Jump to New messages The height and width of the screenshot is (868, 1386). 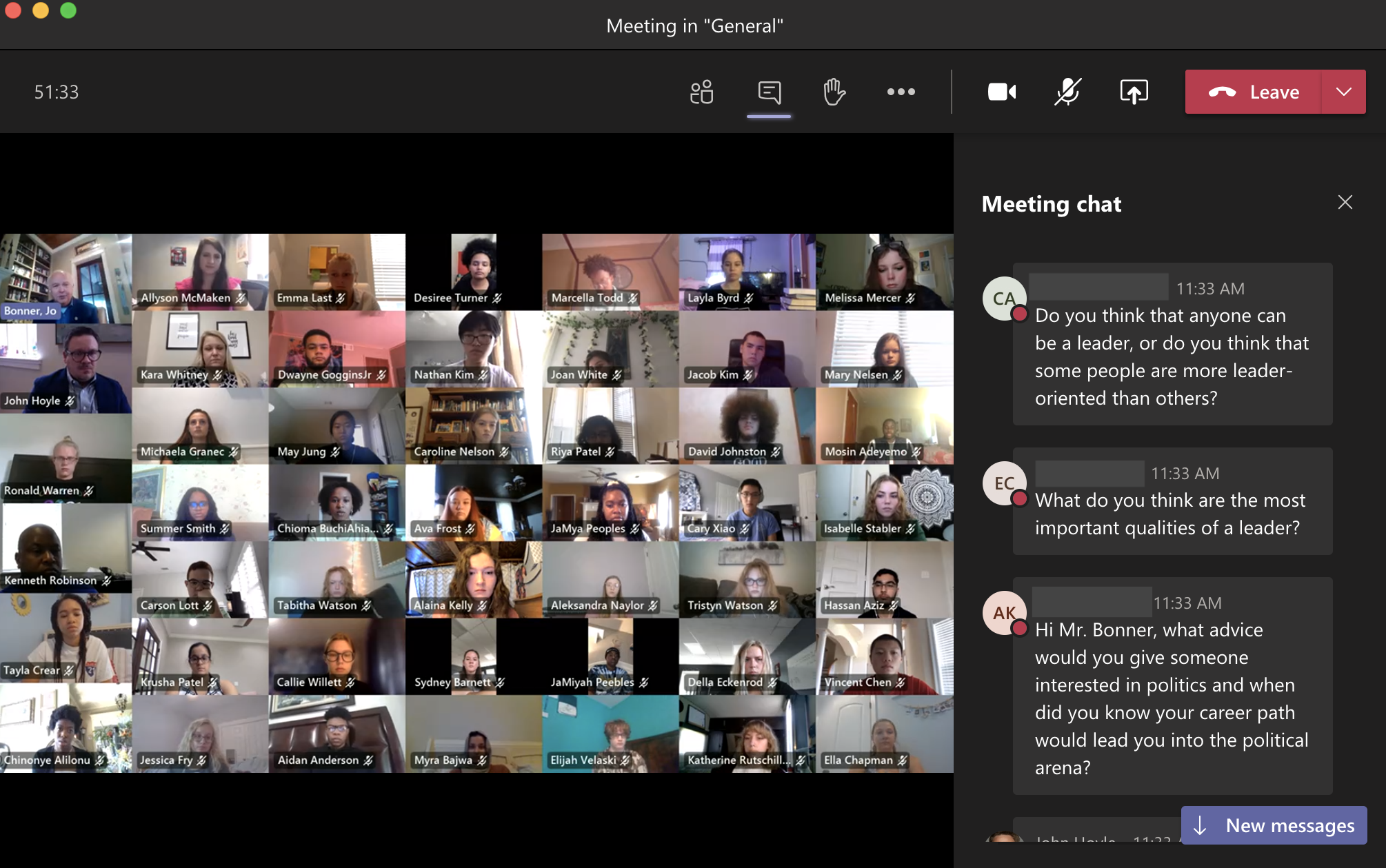click(x=1274, y=825)
